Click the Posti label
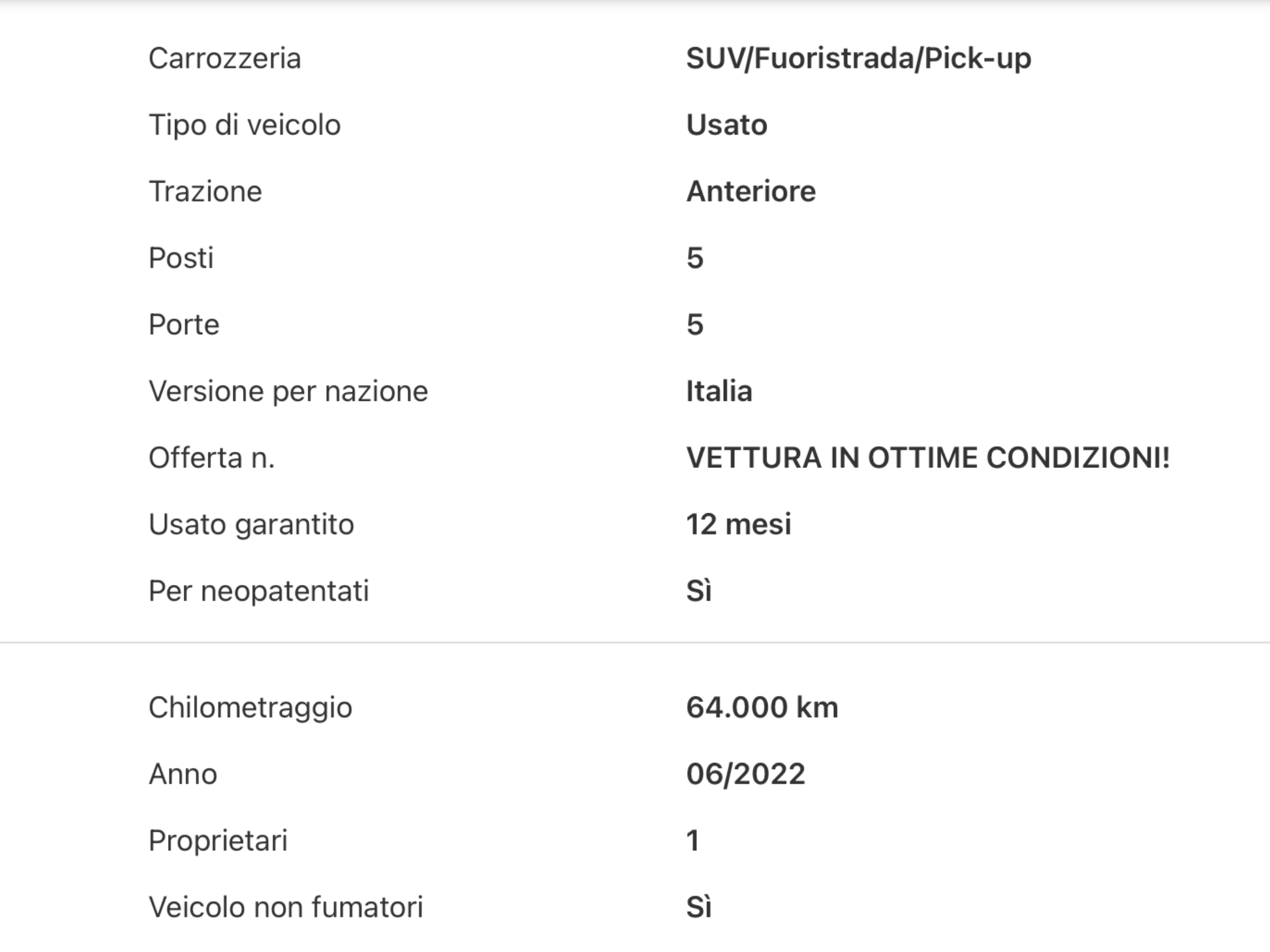1270x952 pixels. (x=181, y=258)
